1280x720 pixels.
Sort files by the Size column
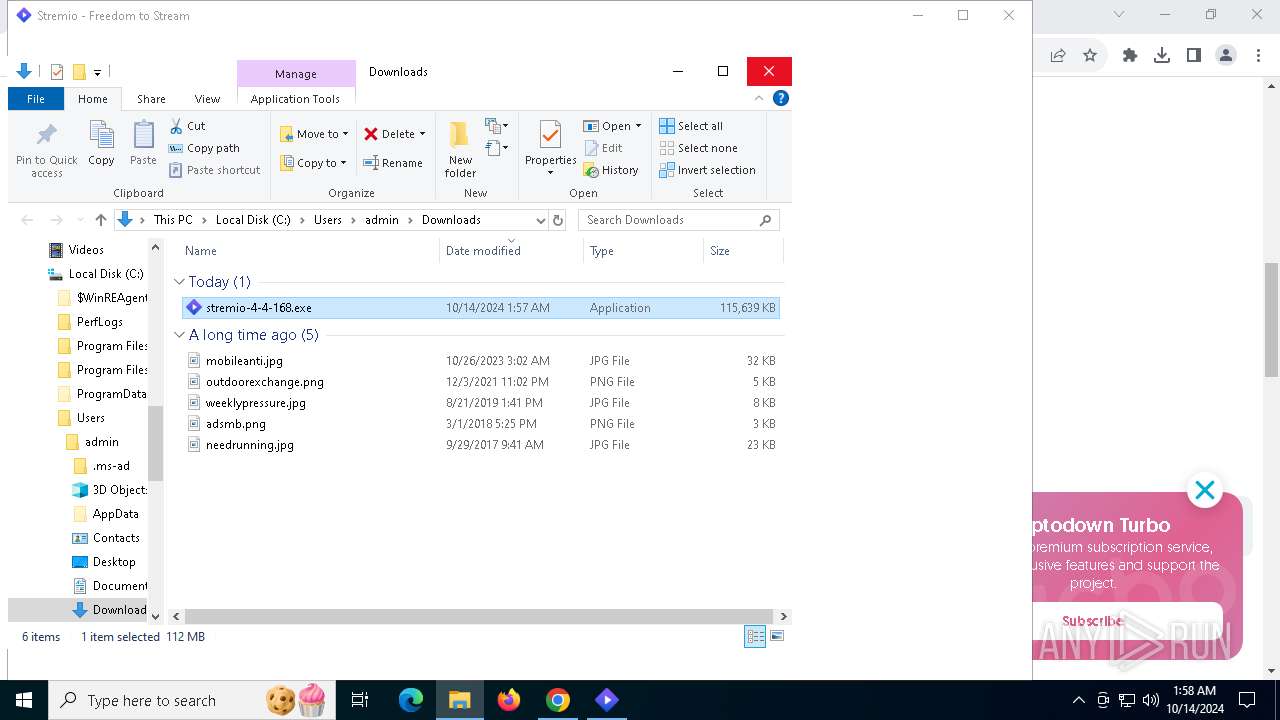pos(743,251)
